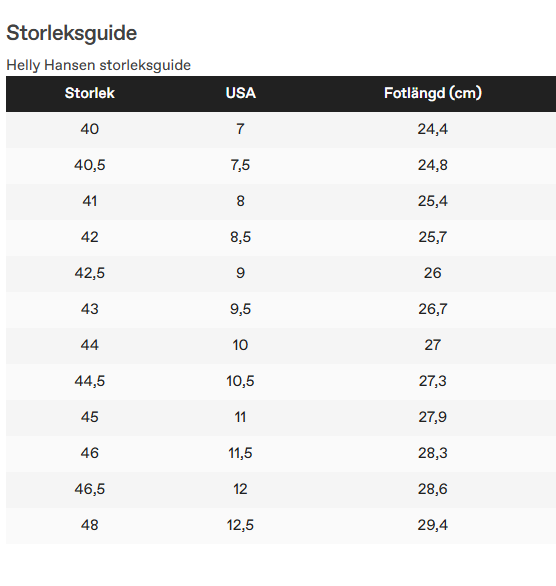The image size is (556, 586).
Task: Click the Fotlängd (cm) column header
Action: (433, 93)
